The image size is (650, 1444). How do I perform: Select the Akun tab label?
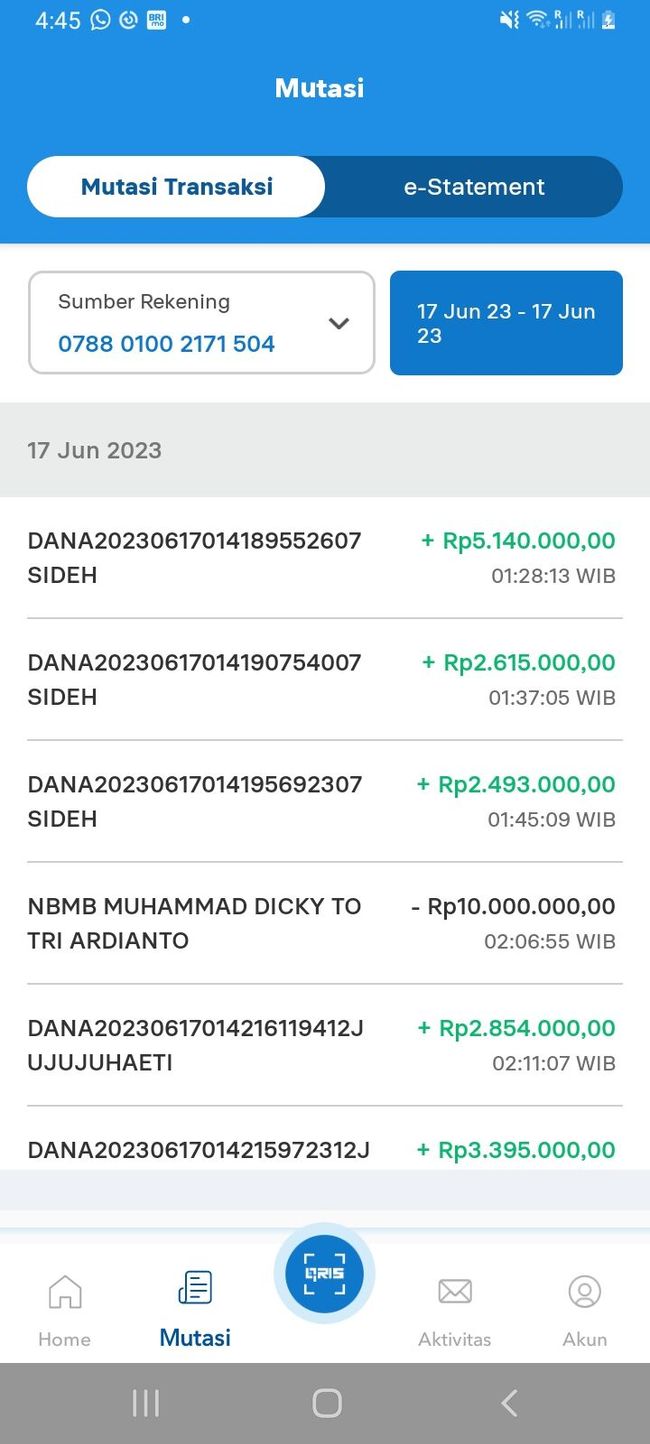pyautogui.click(x=585, y=1339)
